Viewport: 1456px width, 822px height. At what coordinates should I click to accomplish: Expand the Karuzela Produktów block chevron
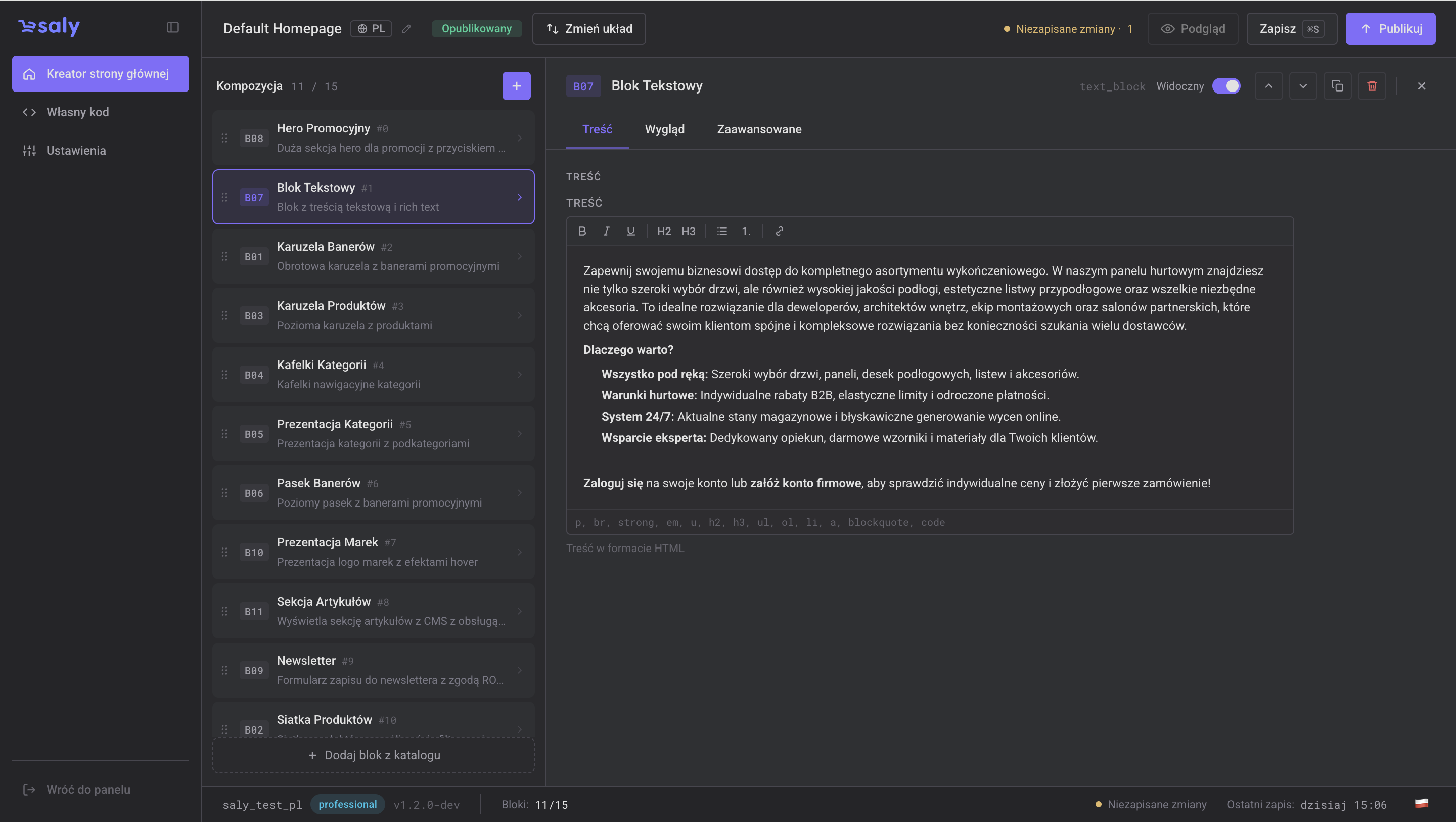pos(519,315)
